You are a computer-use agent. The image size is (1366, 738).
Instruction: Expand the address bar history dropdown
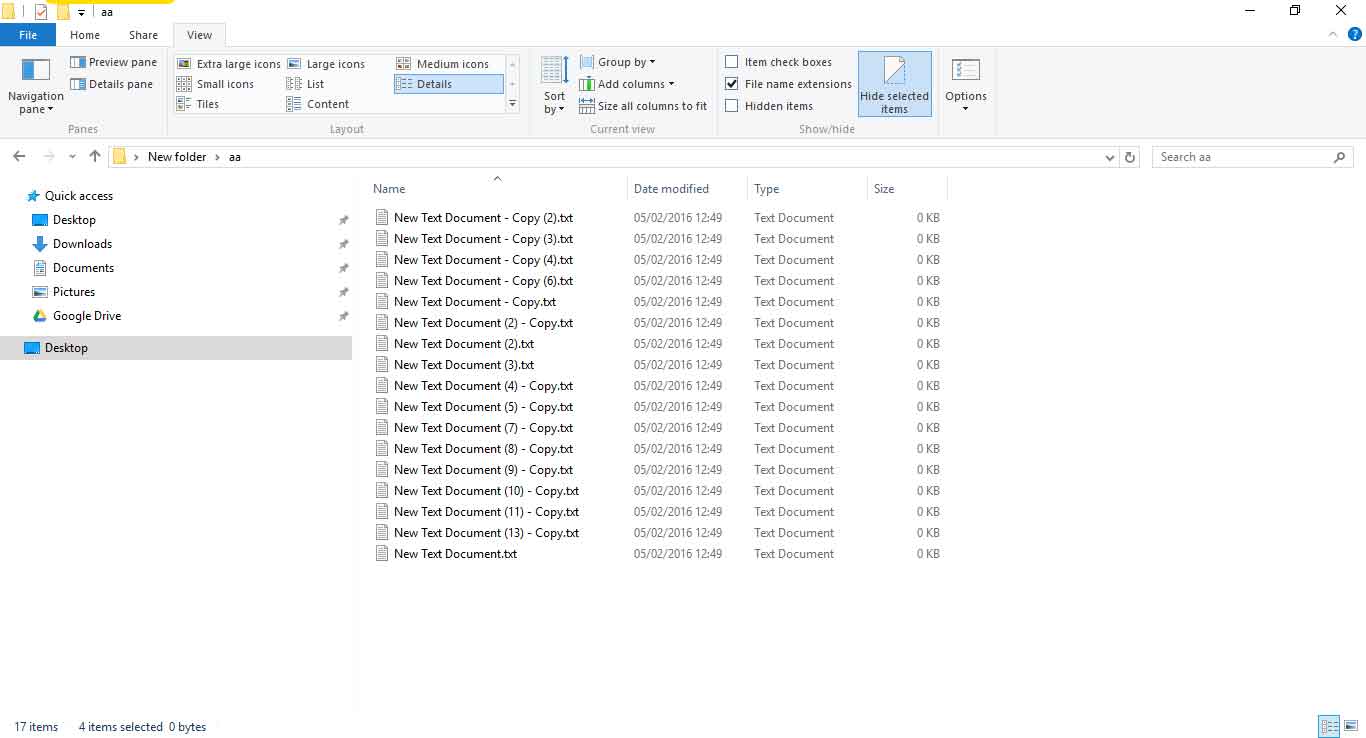pos(1110,157)
